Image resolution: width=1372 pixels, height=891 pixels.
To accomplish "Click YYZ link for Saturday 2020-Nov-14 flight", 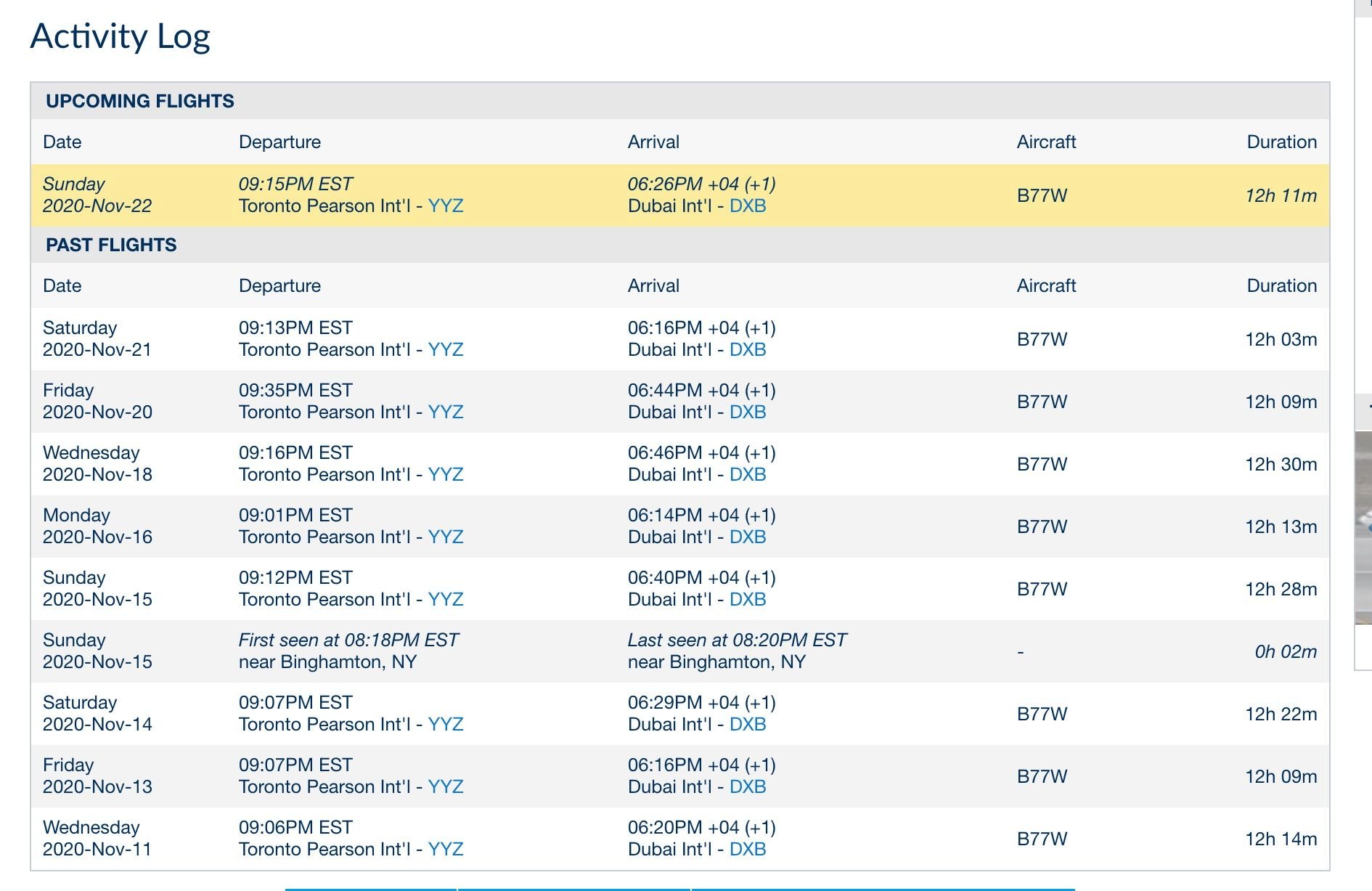I will pyautogui.click(x=445, y=725).
